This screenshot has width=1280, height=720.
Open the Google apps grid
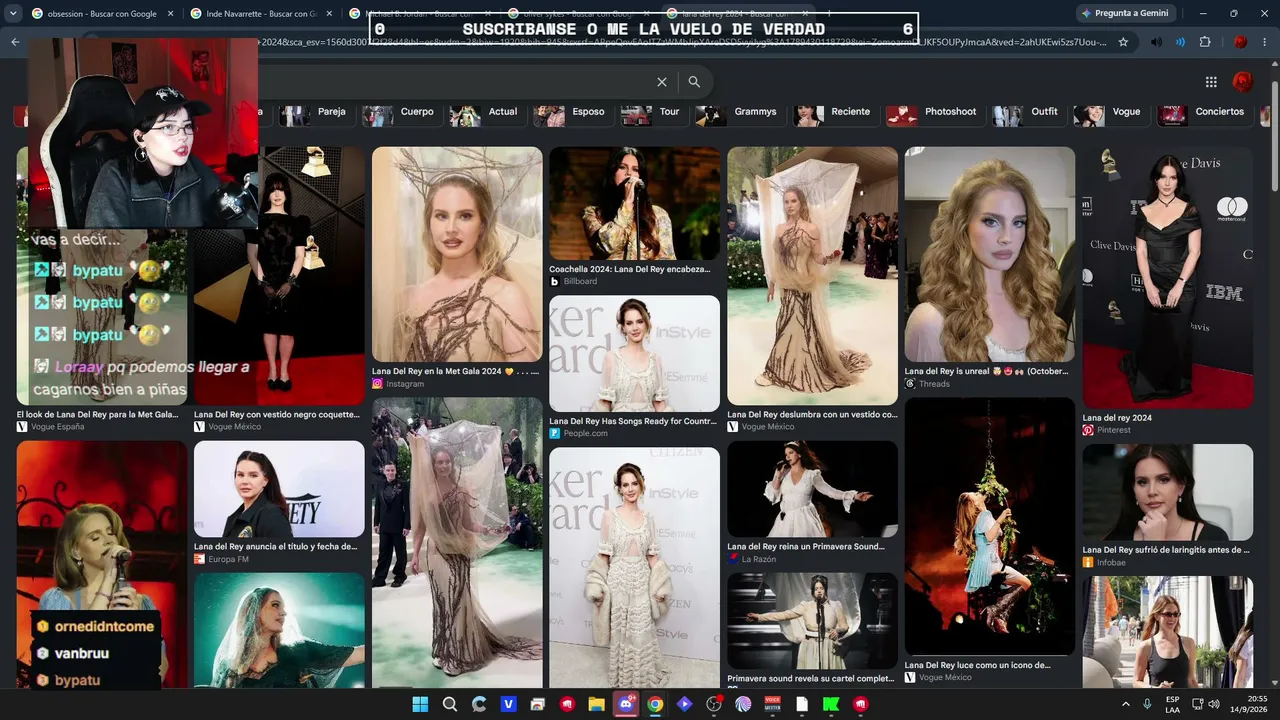point(1211,82)
